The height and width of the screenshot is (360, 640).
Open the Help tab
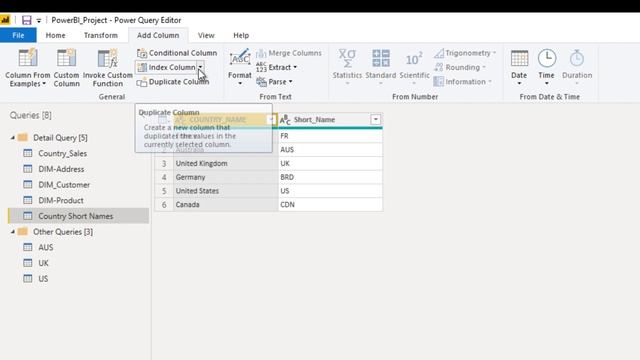241,36
